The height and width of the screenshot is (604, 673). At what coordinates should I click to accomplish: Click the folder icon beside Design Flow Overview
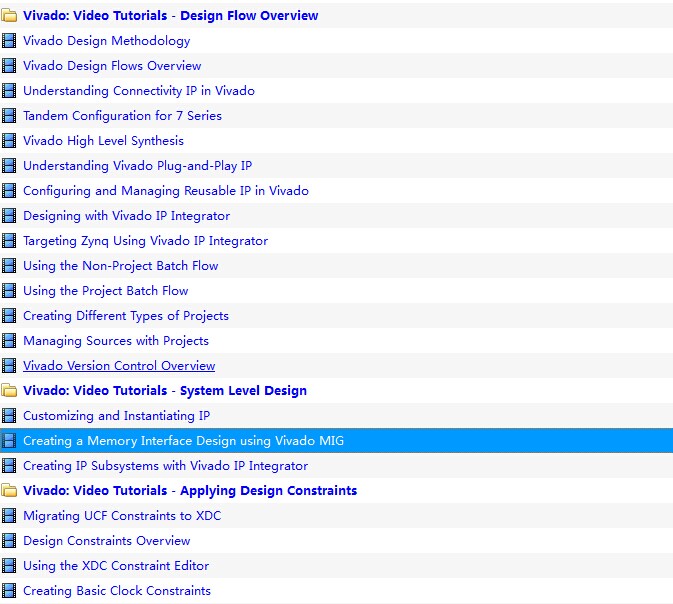point(9,16)
